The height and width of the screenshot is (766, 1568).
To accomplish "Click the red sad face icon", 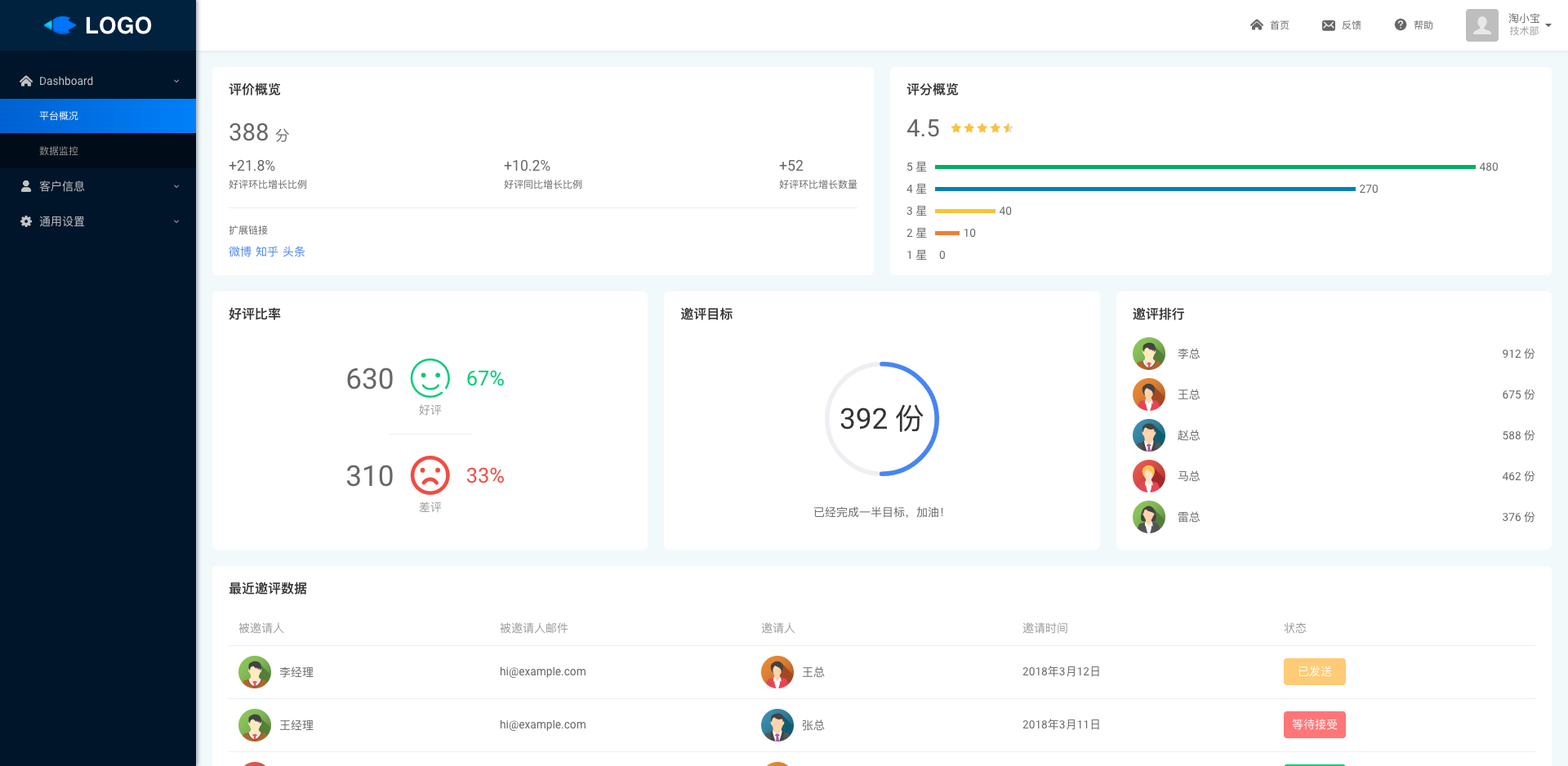I will click(x=430, y=475).
